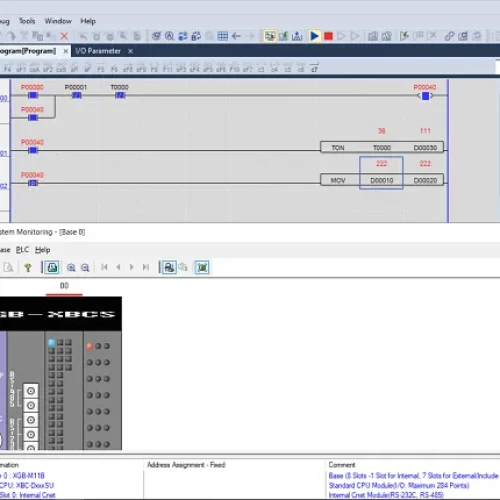This screenshot has height=500, width=500.
Task: Open the Tools menu
Action: 27,21
